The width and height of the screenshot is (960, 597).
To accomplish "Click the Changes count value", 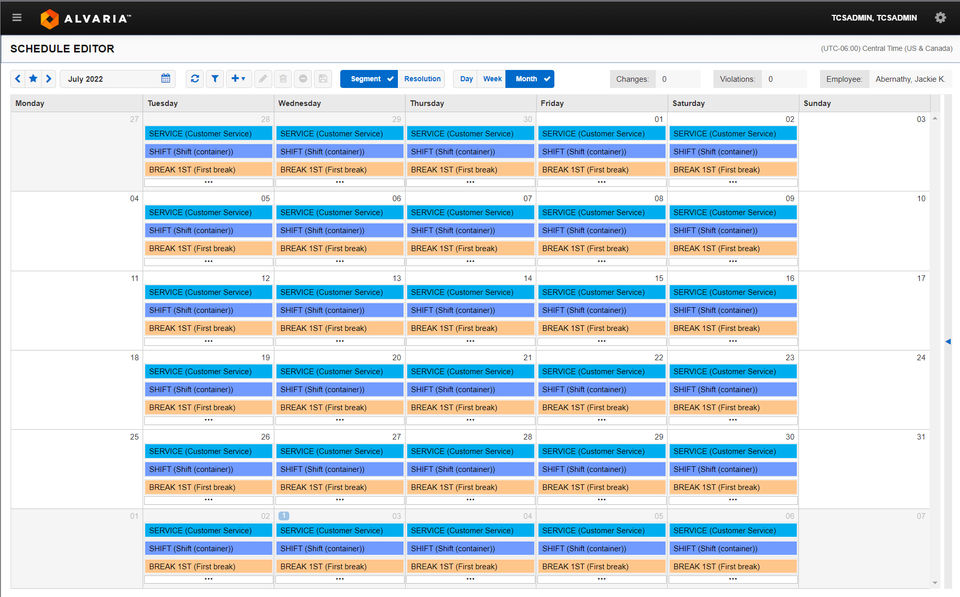I will [x=677, y=79].
